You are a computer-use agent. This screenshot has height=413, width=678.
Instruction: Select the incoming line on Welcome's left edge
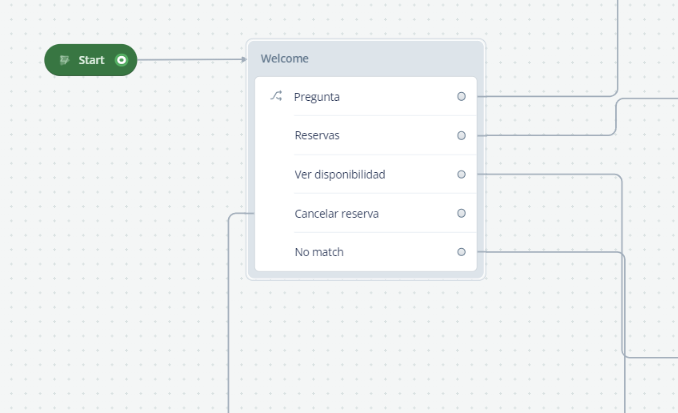pos(241,213)
